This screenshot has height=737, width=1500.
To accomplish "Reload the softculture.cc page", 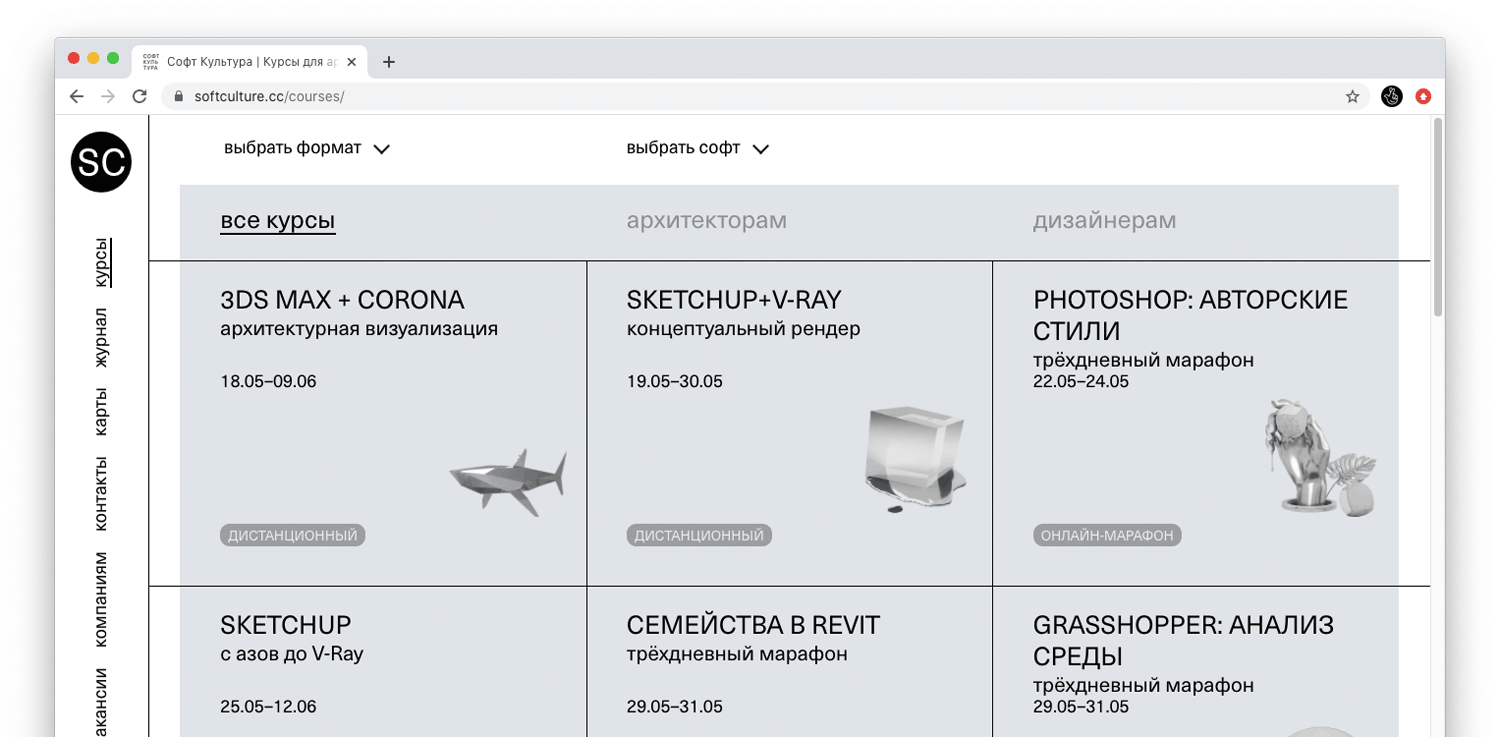I will pyautogui.click(x=140, y=96).
